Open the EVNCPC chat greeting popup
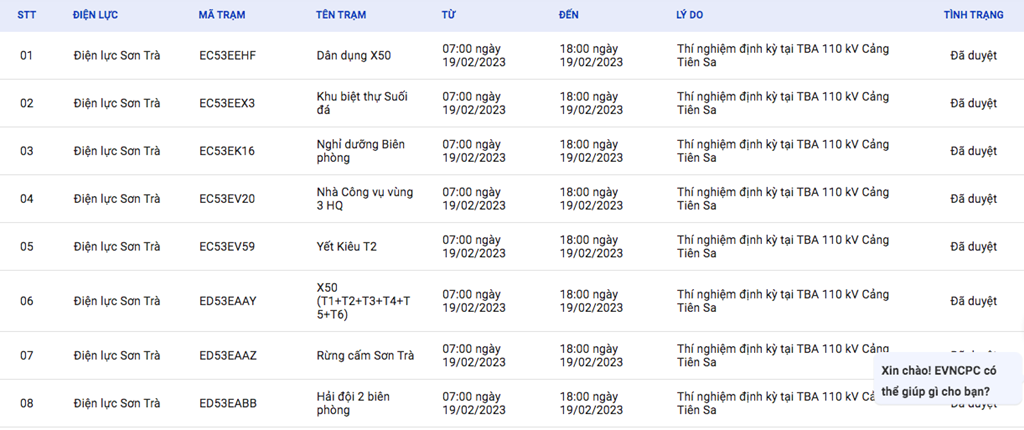The height and width of the screenshot is (430, 1024). pyautogui.click(x=948, y=381)
